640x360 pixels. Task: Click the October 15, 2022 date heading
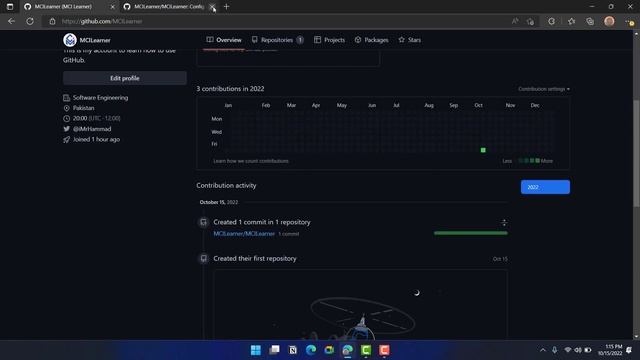click(x=219, y=202)
